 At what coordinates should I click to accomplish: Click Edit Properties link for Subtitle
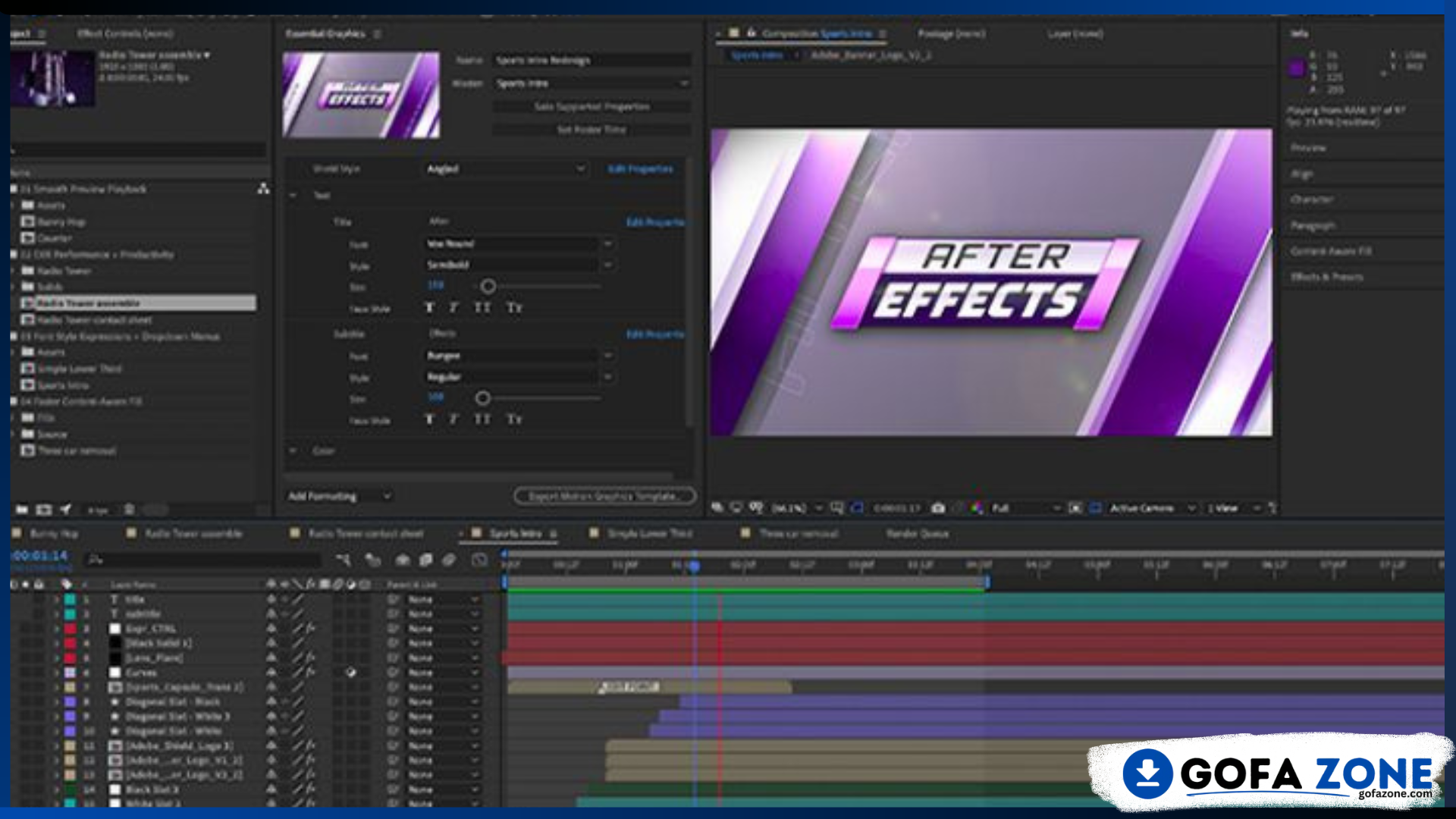[x=655, y=334]
